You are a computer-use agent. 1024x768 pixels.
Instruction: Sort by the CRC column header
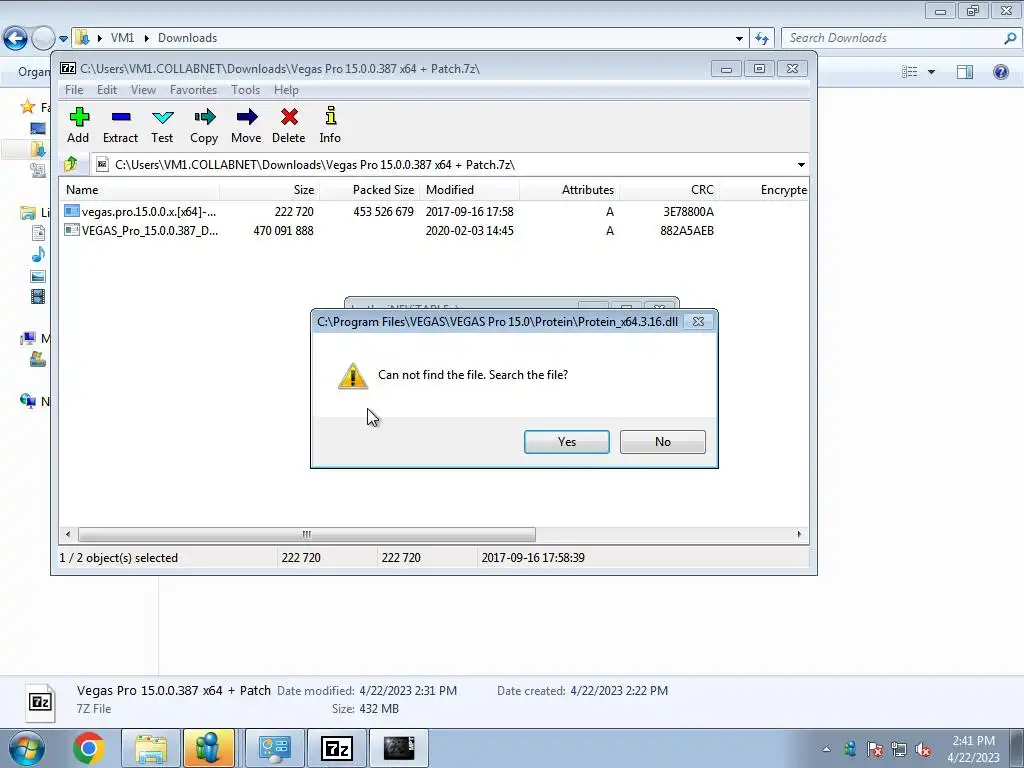point(669,190)
